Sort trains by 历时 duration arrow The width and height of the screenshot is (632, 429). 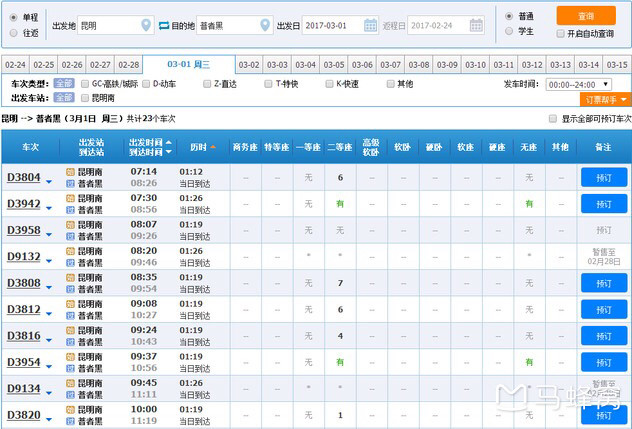[x=212, y=147]
